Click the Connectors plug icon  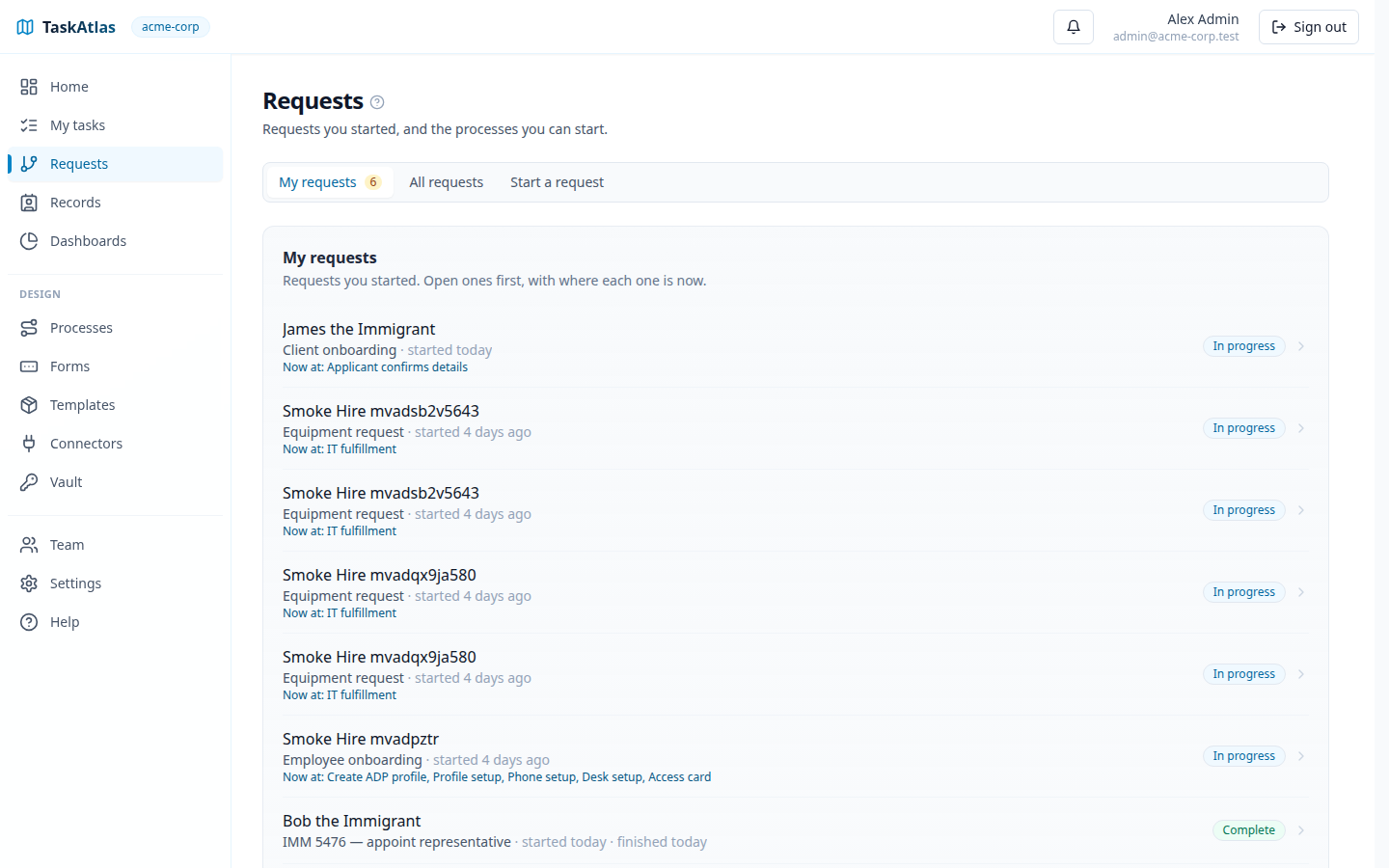tap(29, 444)
